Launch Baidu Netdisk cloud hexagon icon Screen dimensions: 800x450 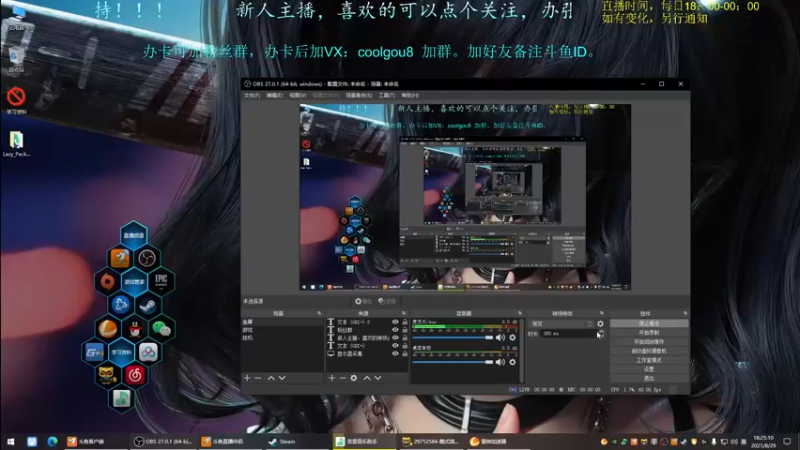click(x=148, y=352)
